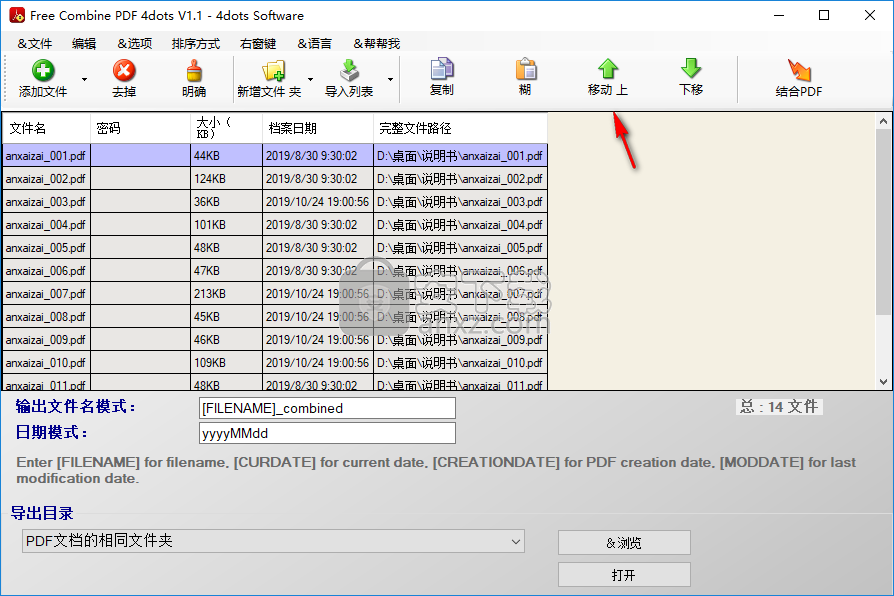Close the Free Combine PDF window
Image resolution: width=894 pixels, height=596 pixels.
coord(869,15)
